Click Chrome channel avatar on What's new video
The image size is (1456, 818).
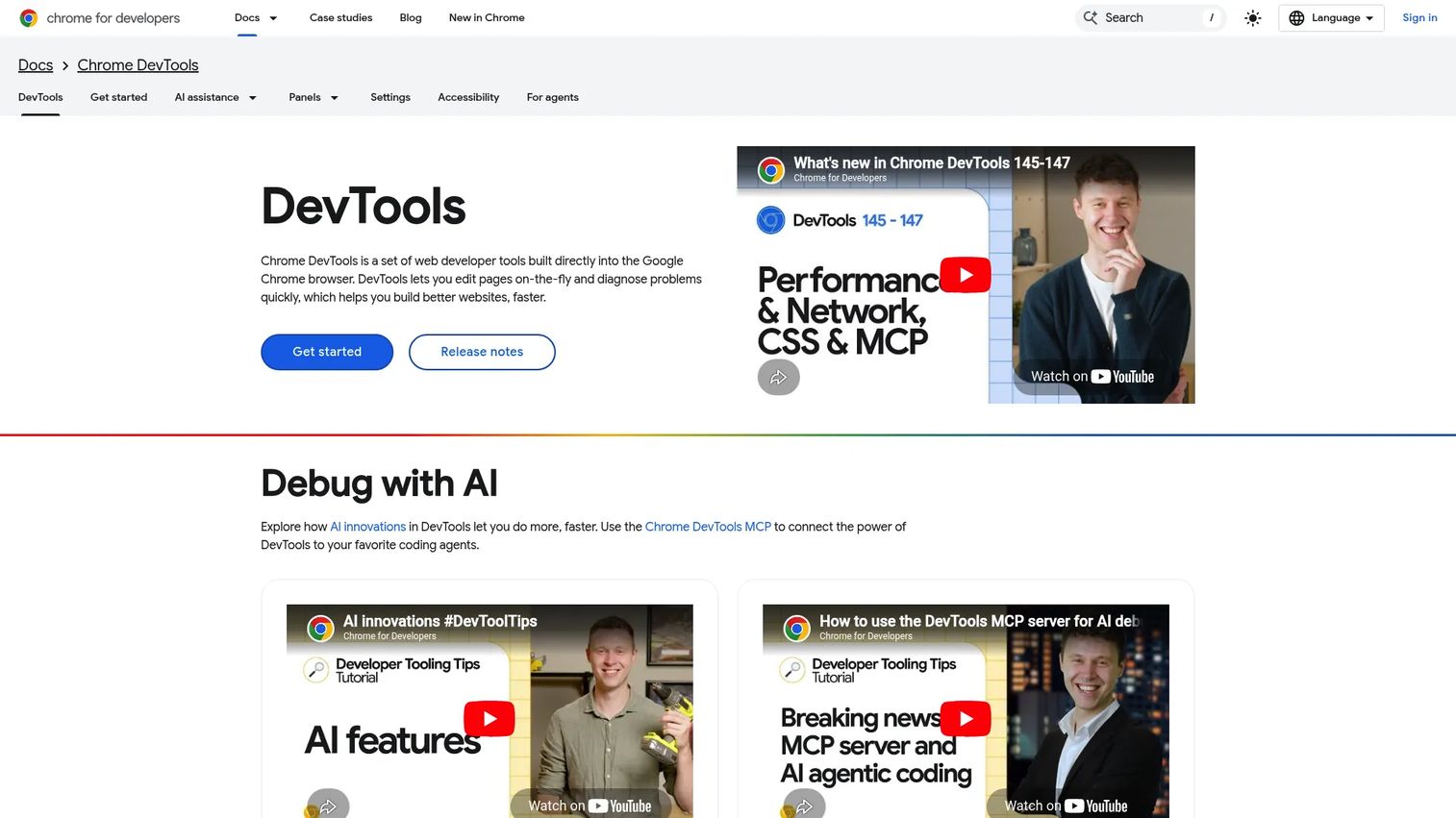pos(770,170)
